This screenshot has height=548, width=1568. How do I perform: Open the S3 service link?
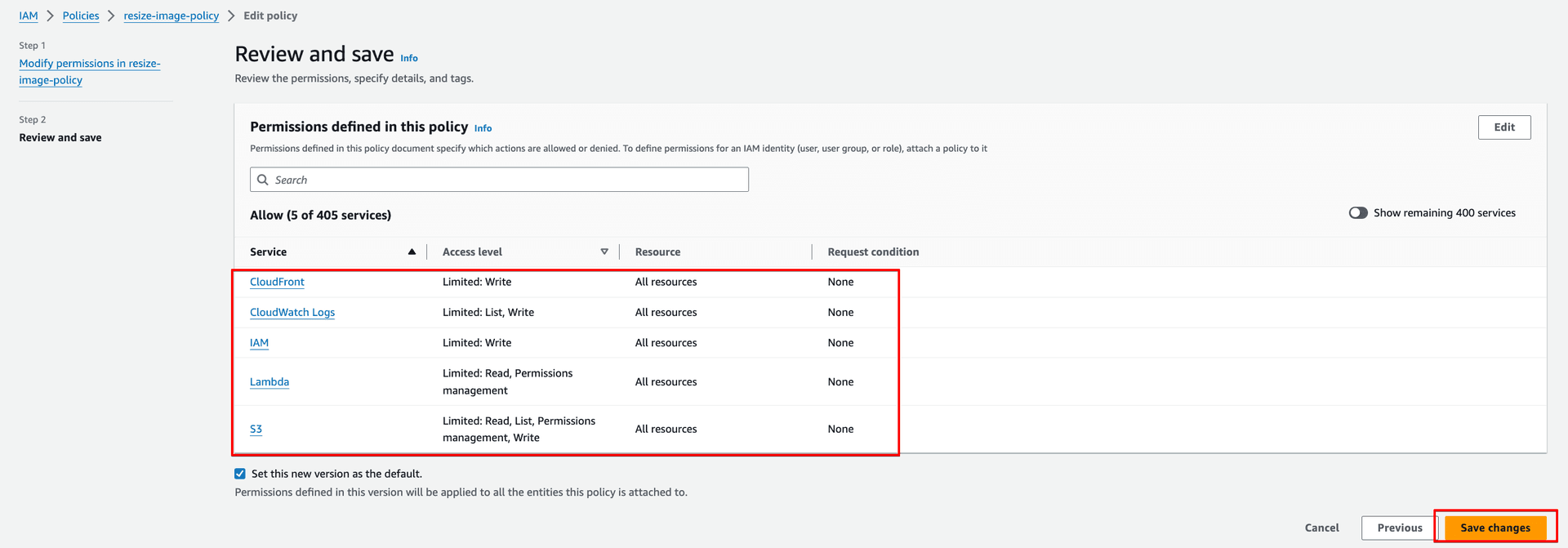(x=256, y=429)
